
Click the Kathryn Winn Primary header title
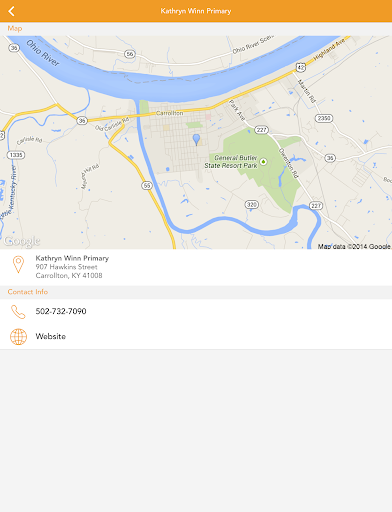(196, 11)
